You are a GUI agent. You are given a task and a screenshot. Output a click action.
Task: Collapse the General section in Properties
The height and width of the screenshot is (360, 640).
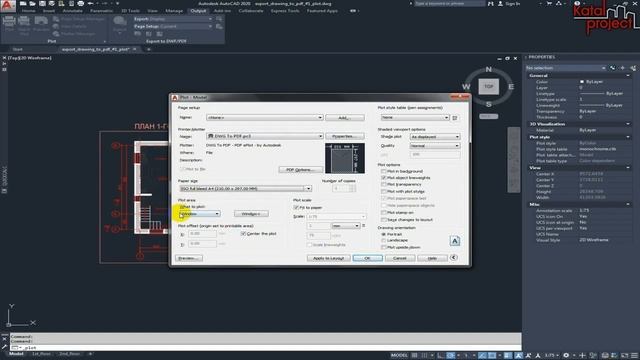tap(628, 76)
